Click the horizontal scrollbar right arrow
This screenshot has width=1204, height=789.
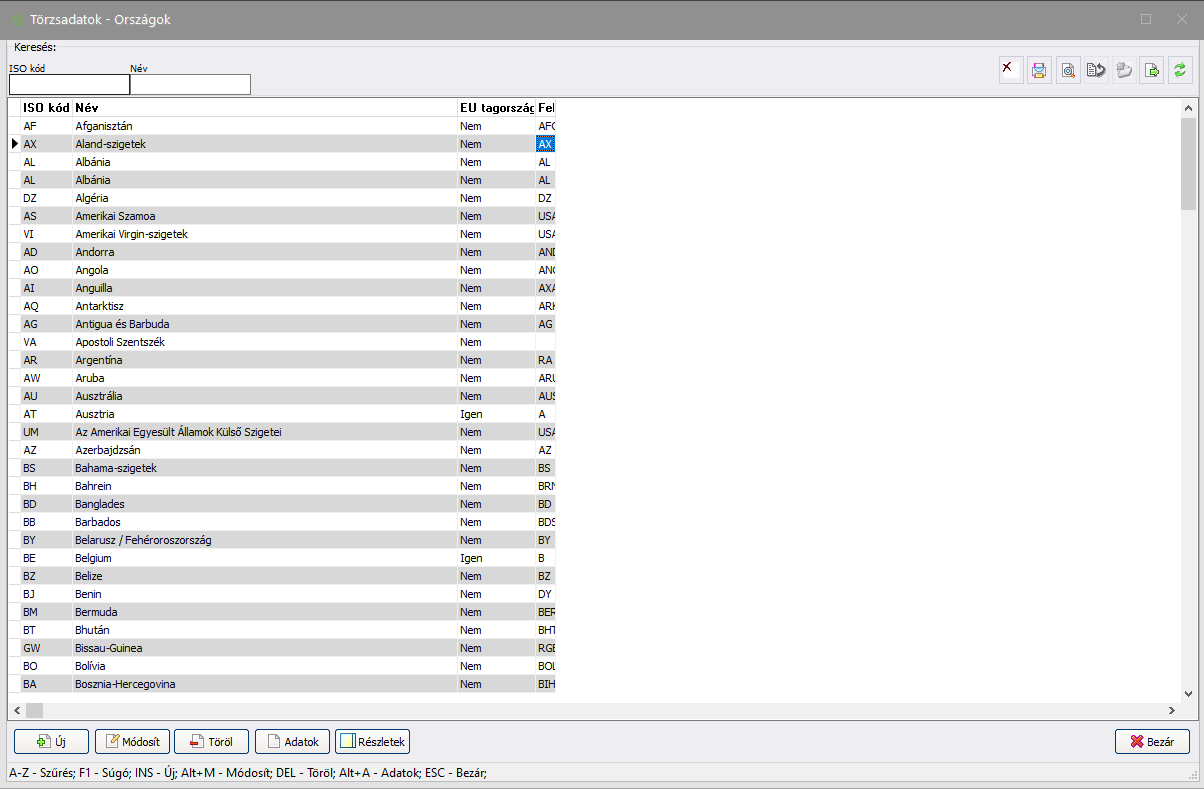(x=1171, y=710)
